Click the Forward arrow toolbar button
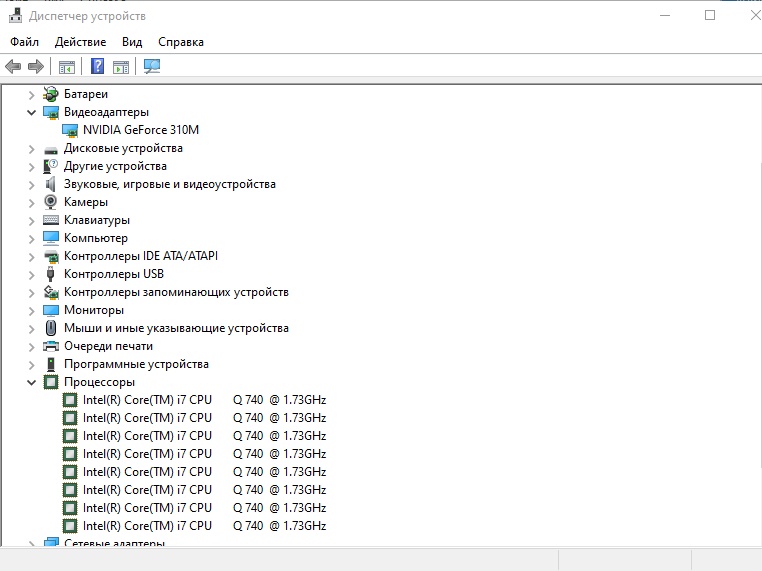 click(35, 66)
